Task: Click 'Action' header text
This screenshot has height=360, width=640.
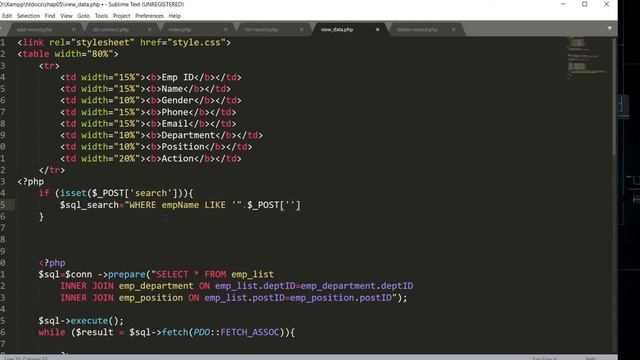Action: [x=178, y=158]
